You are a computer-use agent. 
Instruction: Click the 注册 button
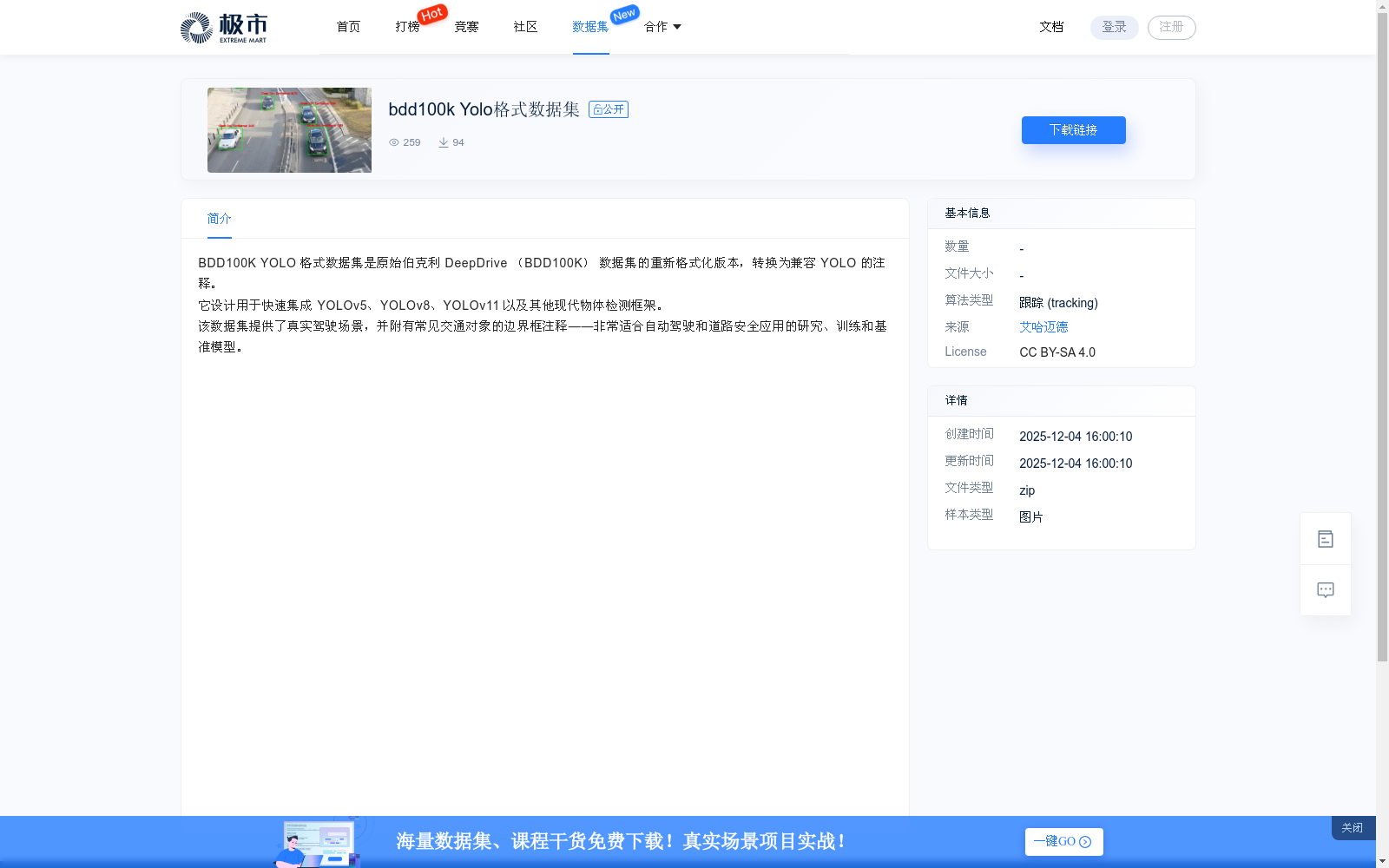1171,27
